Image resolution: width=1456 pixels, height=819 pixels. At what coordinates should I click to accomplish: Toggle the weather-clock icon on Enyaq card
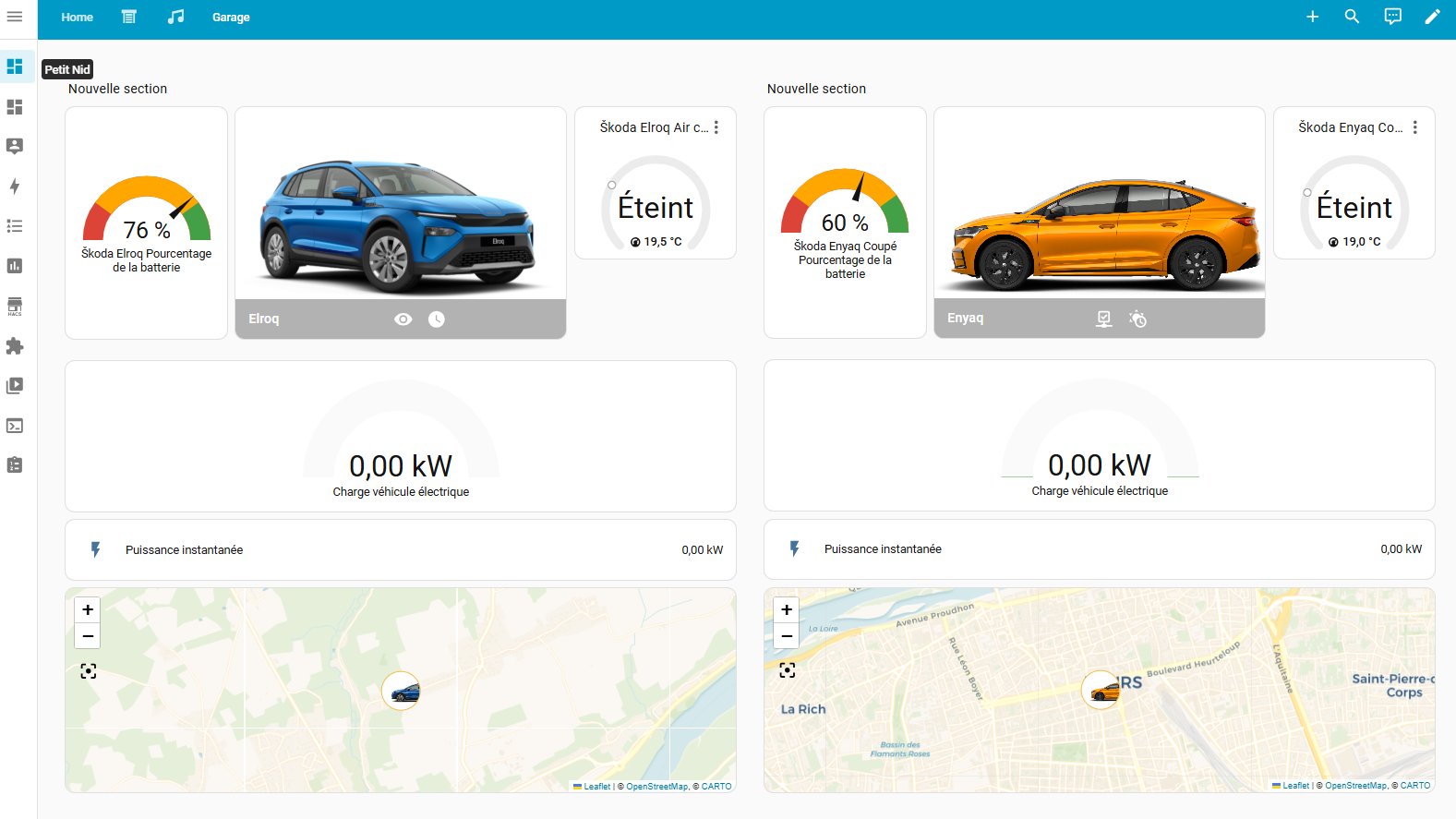pos(1137,319)
